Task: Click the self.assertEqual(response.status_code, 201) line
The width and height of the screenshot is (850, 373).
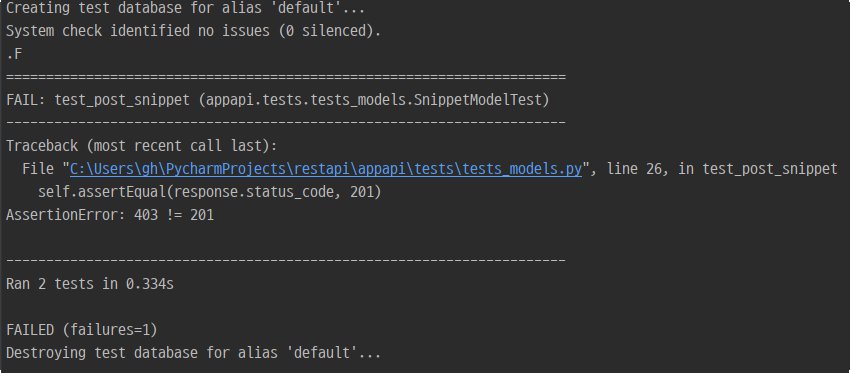Action: point(210,192)
